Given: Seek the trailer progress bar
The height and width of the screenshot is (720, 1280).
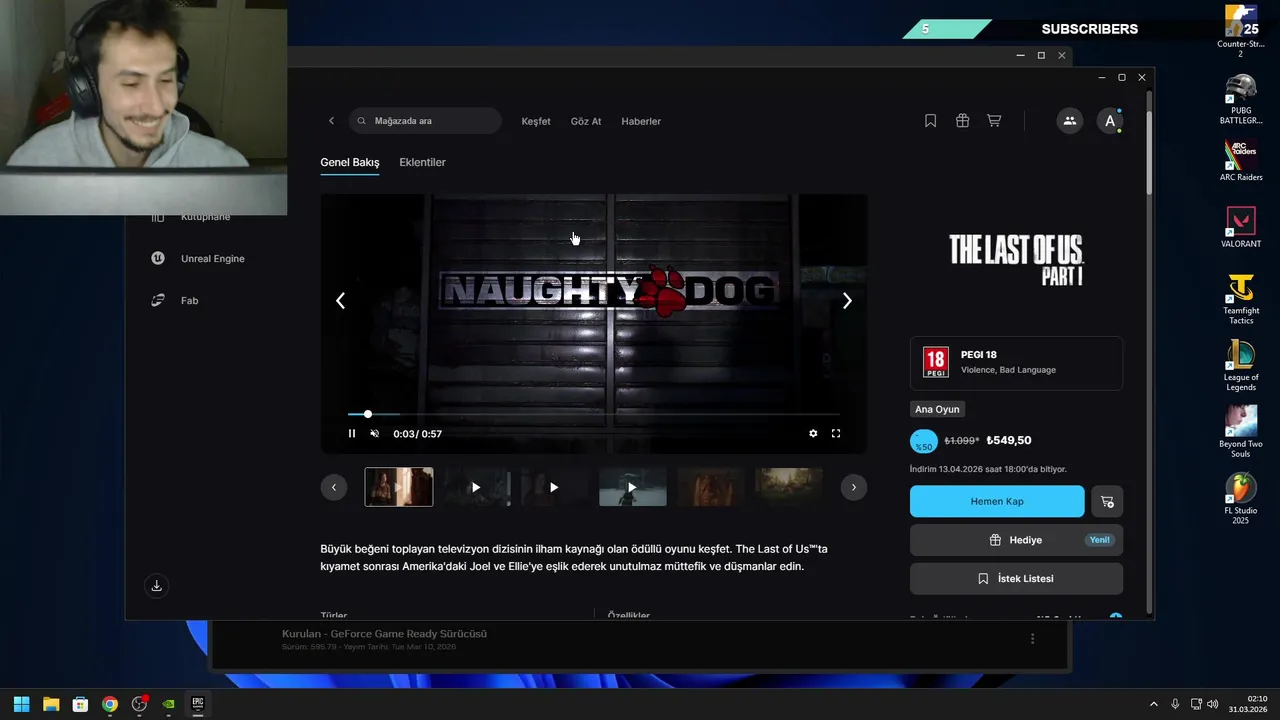Looking at the screenshot, I should (x=594, y=414).
